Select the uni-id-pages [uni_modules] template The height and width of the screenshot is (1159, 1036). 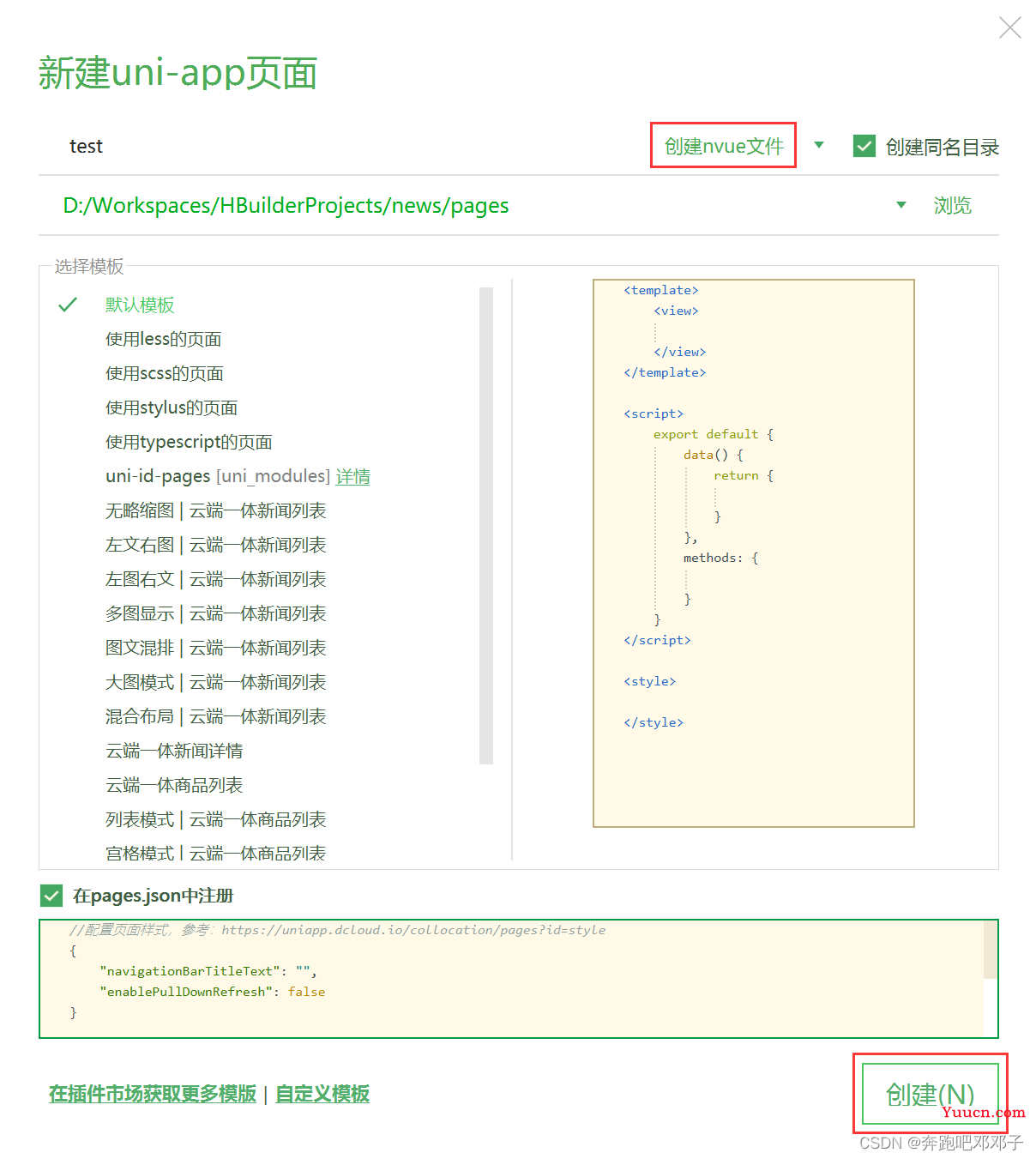218,476
